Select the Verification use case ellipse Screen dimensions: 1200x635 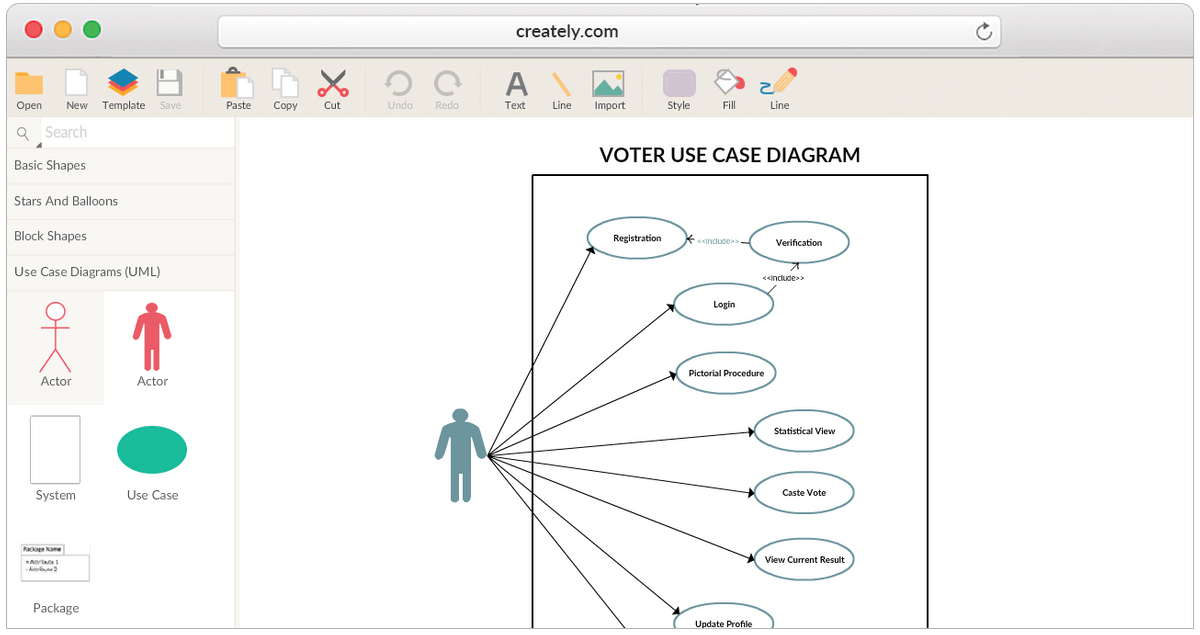tap(799, 242)
